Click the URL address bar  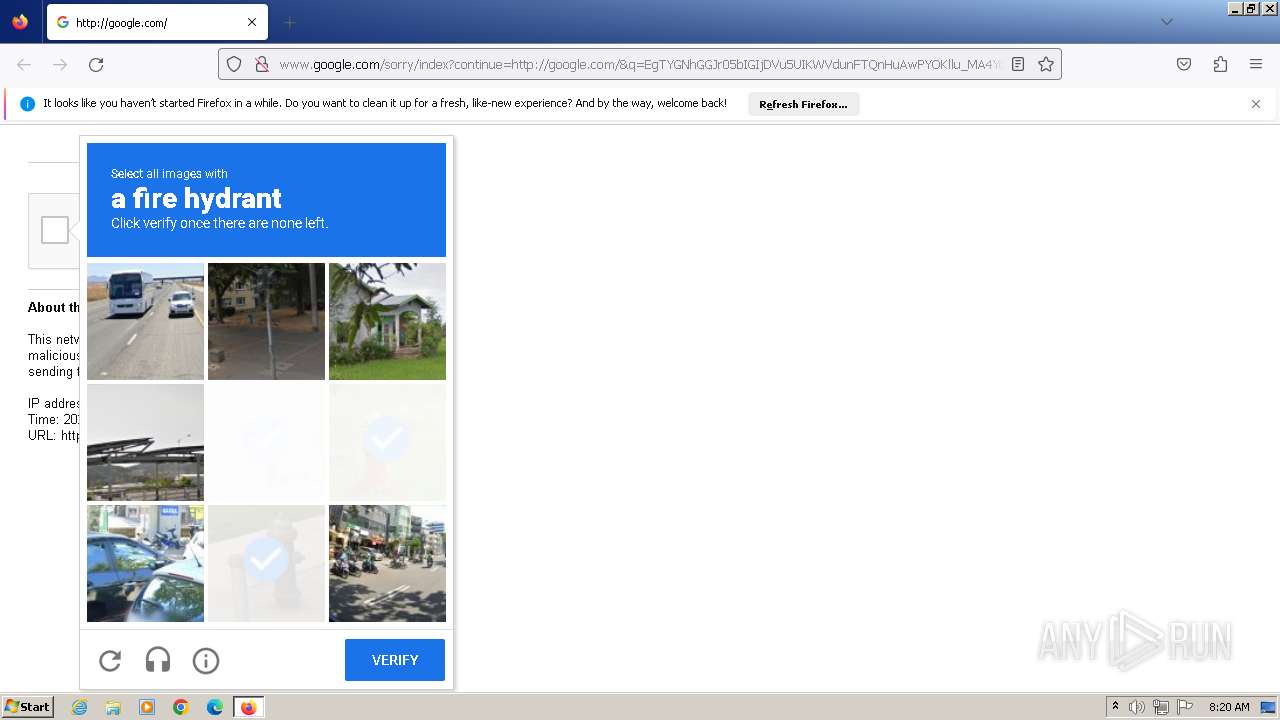pyautogui.click(x=638, y=64)
